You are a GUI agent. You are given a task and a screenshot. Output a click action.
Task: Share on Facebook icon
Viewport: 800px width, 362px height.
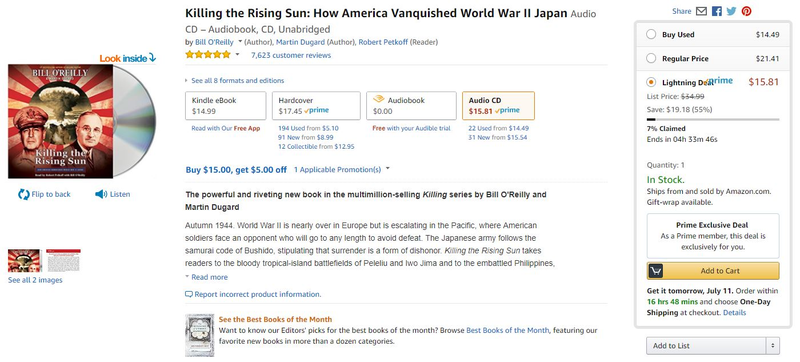(x=717, y=11)
